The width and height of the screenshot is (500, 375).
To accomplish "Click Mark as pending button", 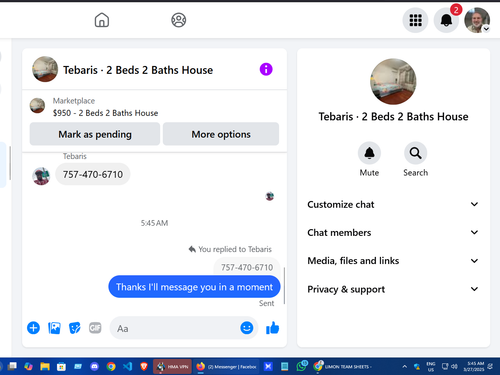I will 95,134.
